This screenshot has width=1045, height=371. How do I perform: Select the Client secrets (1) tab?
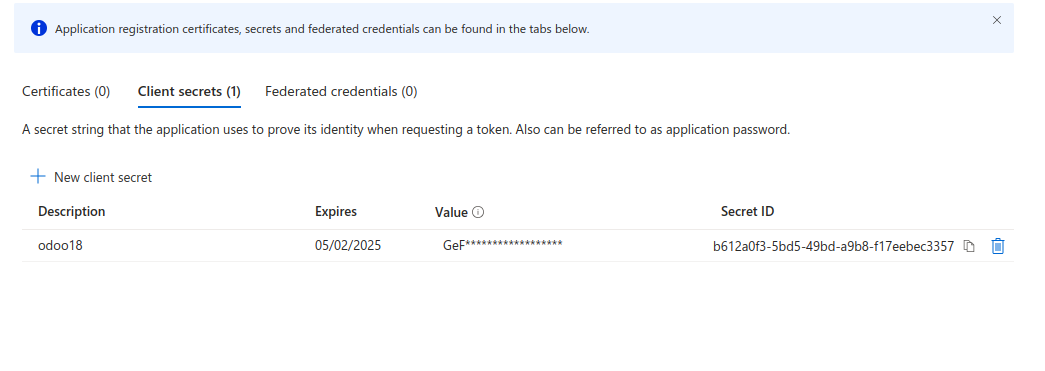189,92
